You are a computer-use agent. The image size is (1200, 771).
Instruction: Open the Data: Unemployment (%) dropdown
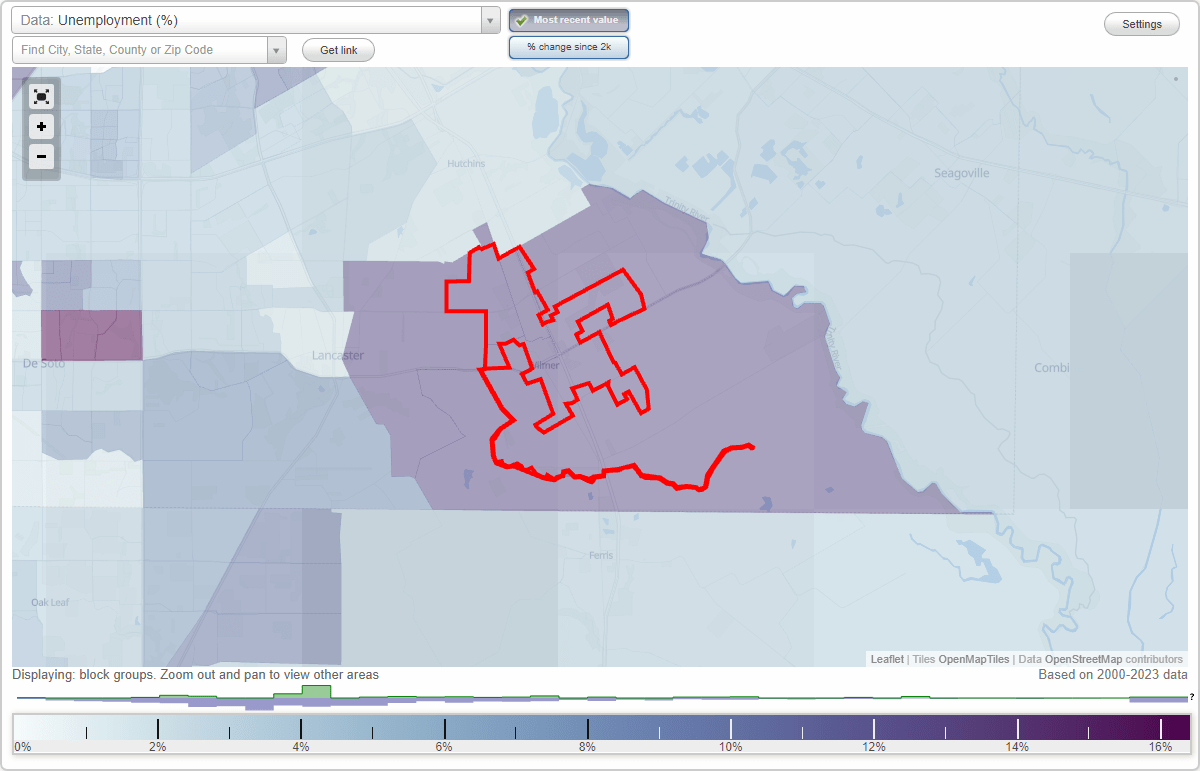(250, 19)
